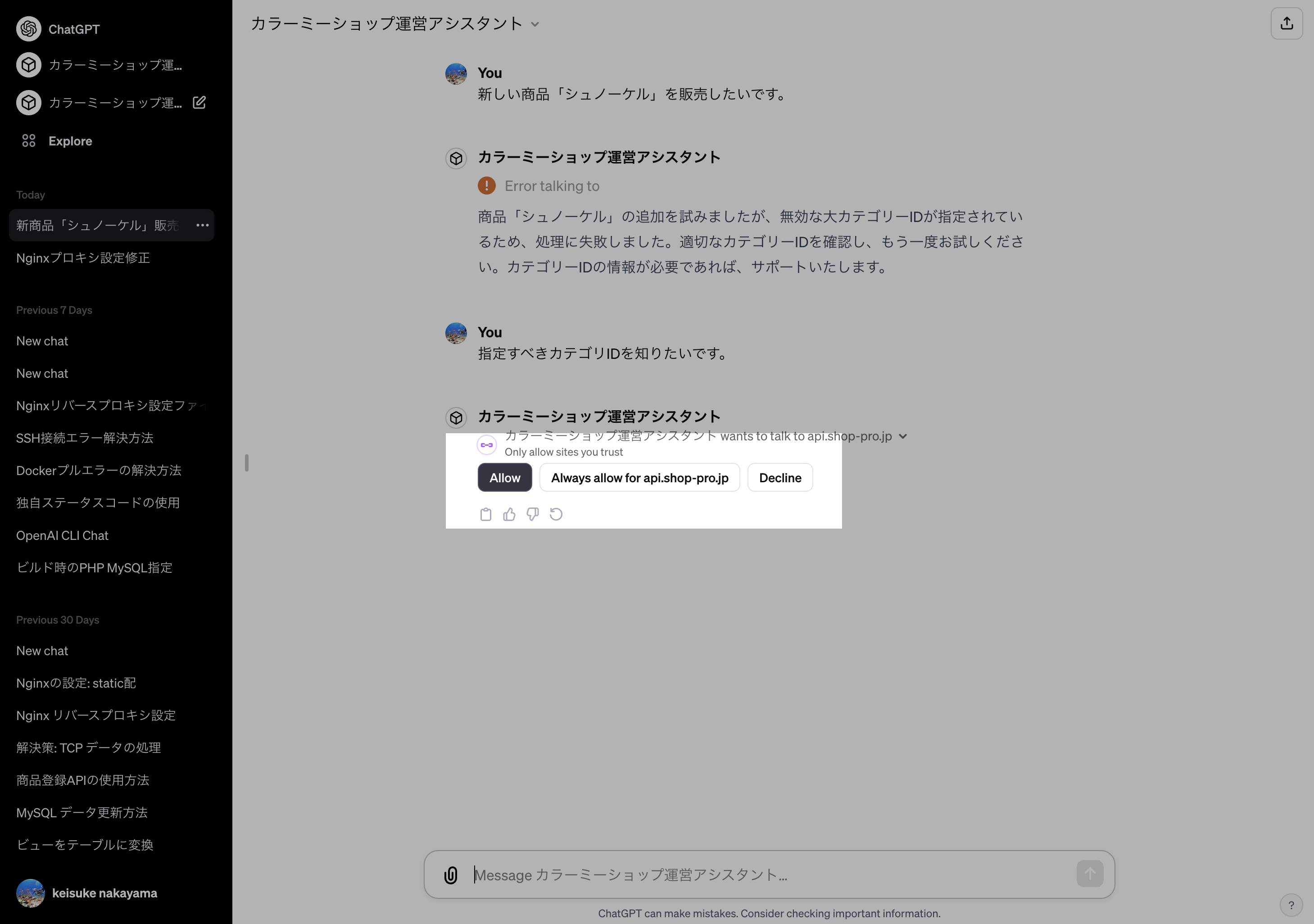1314x924 pixels.
Task: Click the Allow button
Action: click(504, 477)
